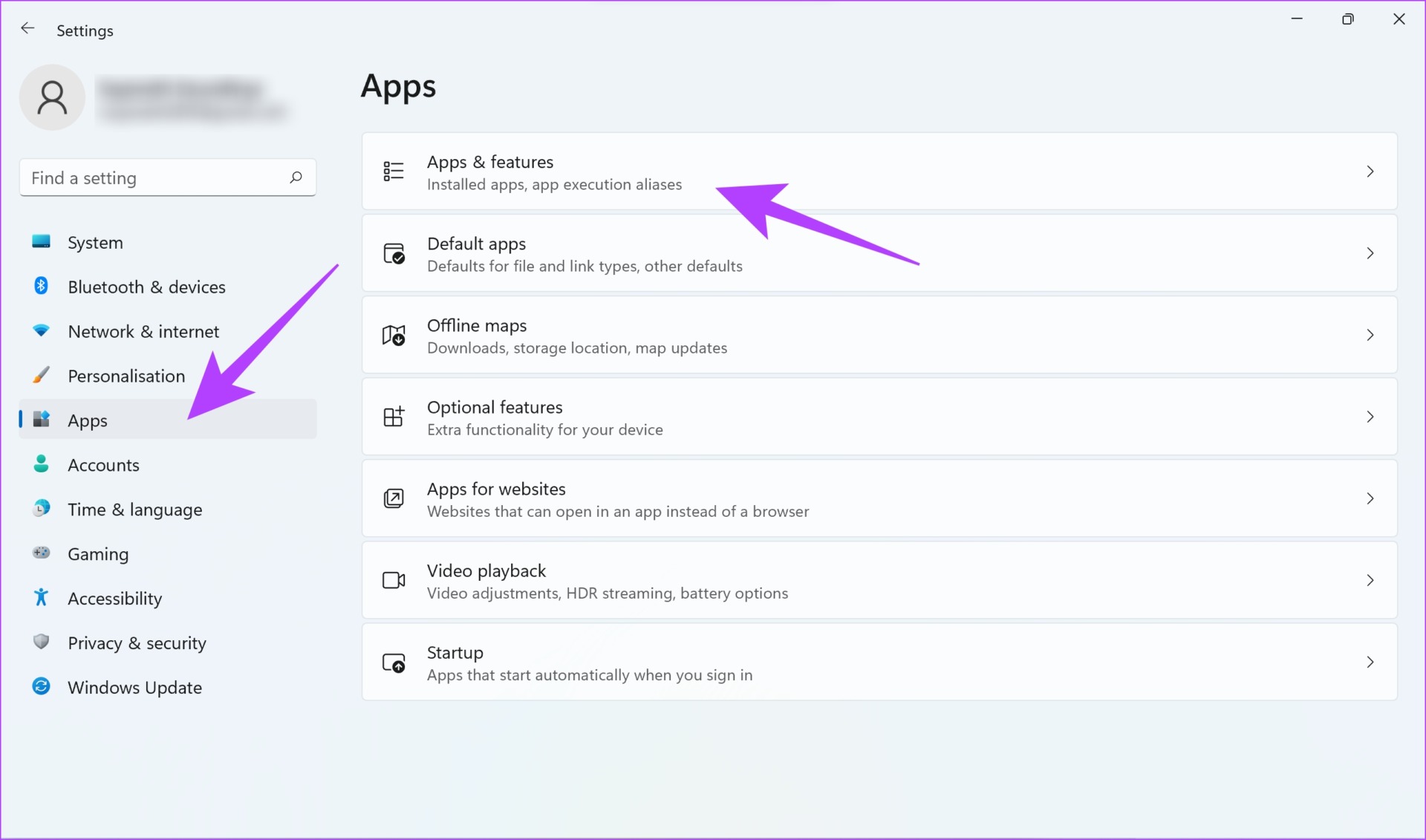Click the Bluetooth icon in the sidebar

(x=42, y=286)
